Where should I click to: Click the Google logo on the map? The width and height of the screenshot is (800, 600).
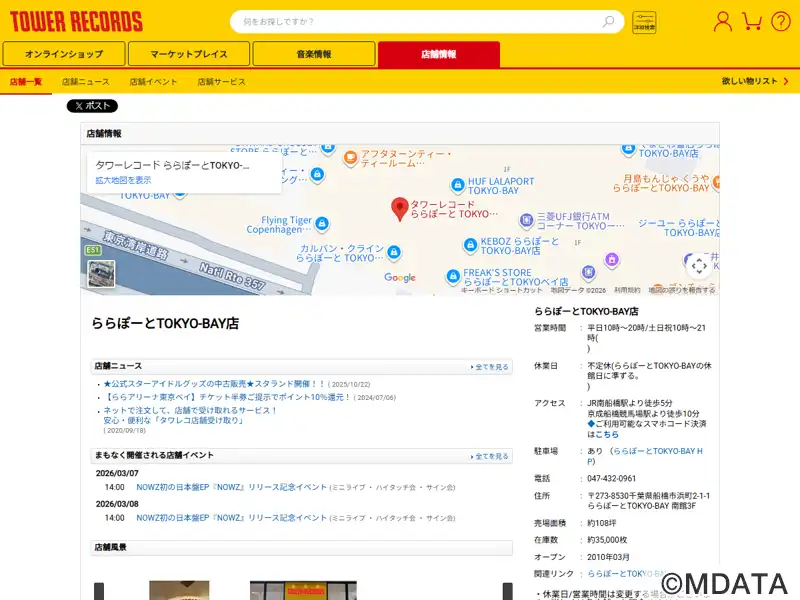(x=400, y=277)
